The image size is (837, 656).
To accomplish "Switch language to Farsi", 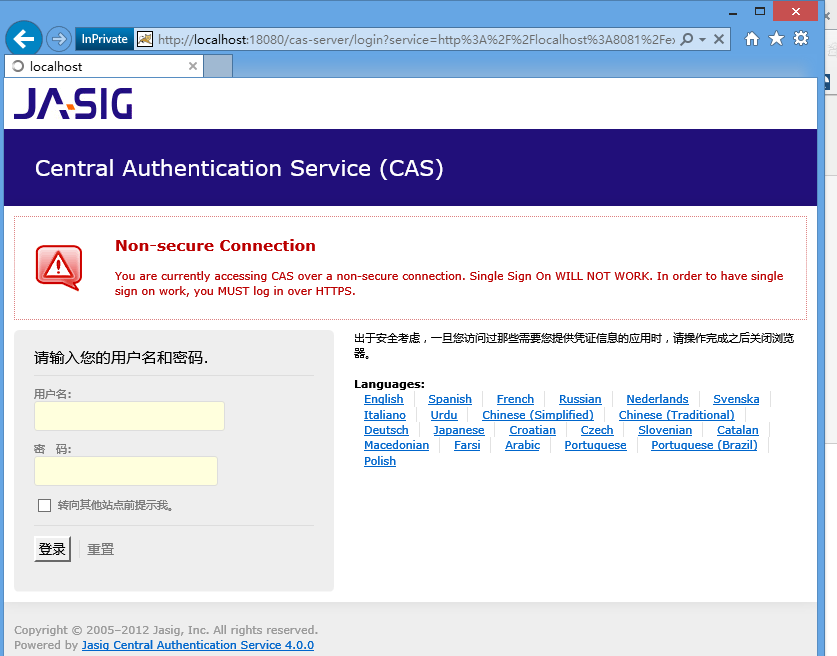I will [467, 445].
